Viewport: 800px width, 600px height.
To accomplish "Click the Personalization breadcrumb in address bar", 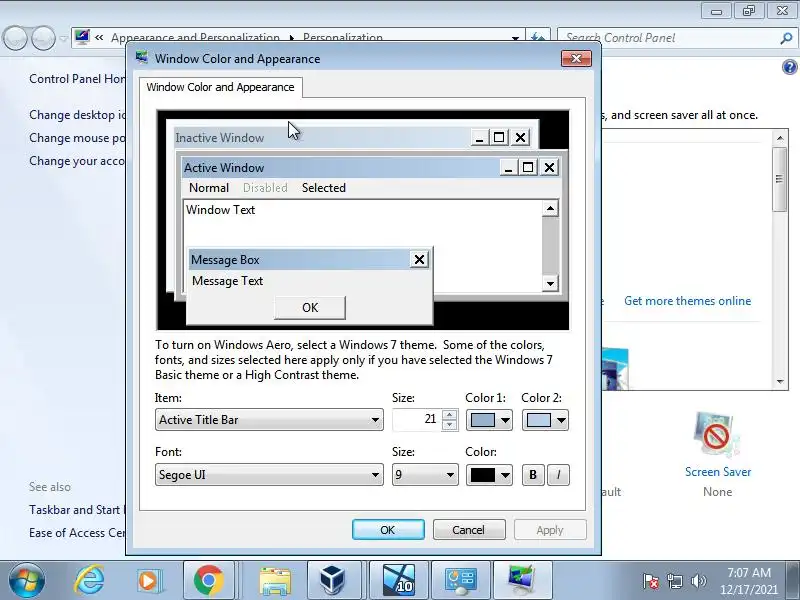I will 342,38.
